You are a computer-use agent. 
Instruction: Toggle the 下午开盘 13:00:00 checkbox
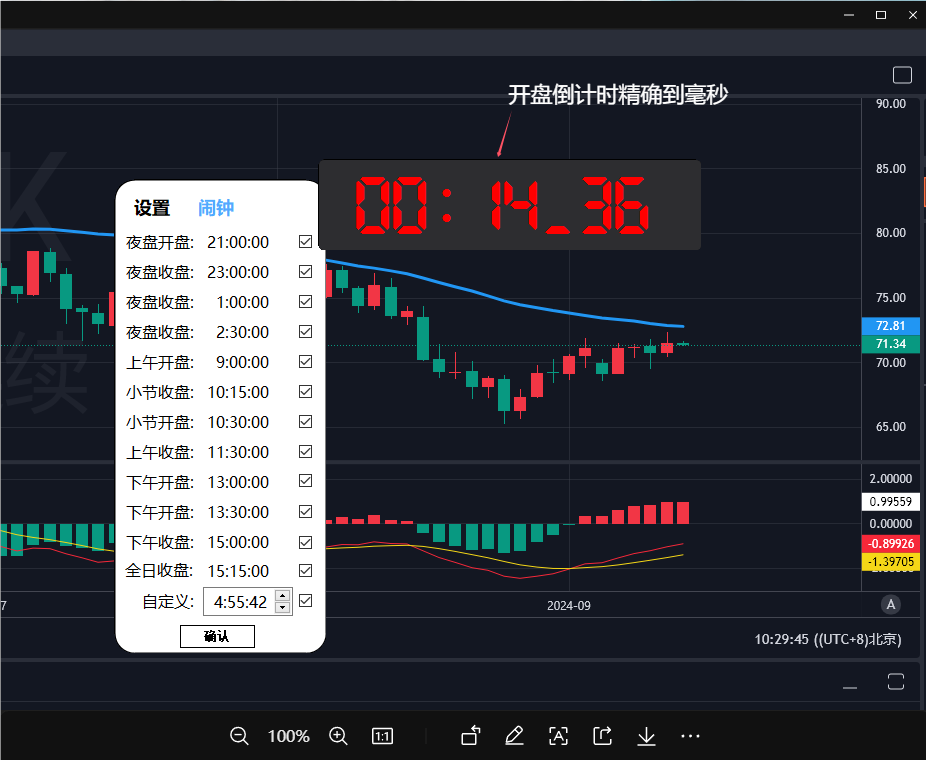(305, 481)
